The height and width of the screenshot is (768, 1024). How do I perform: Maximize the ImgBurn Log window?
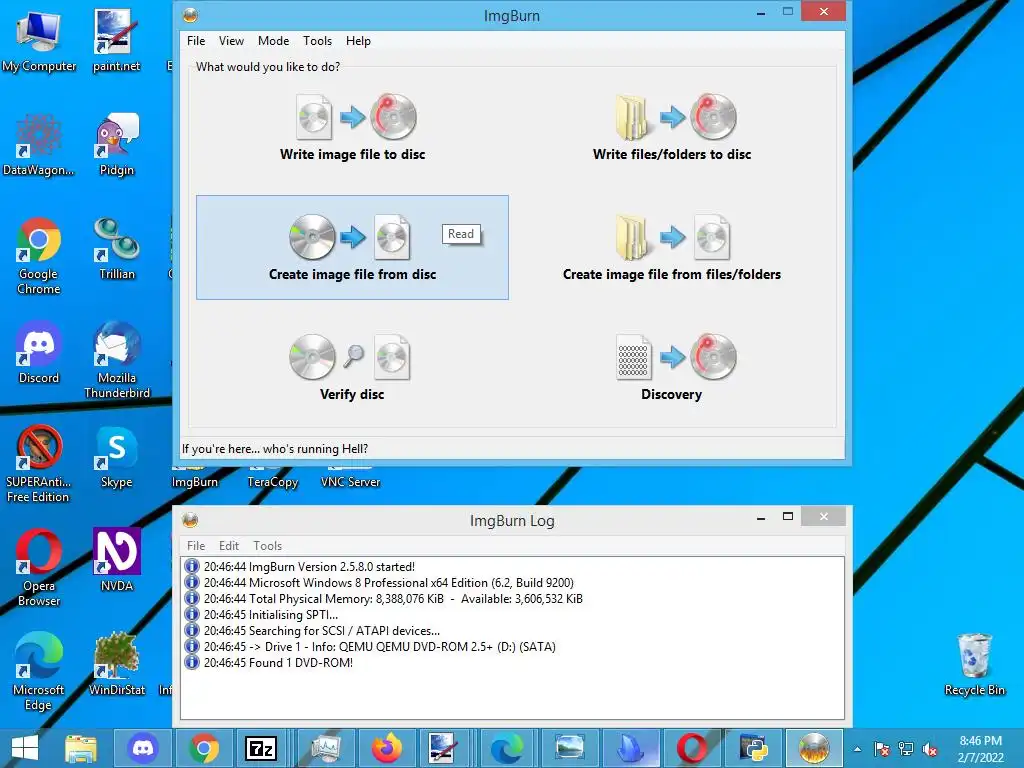788,517
